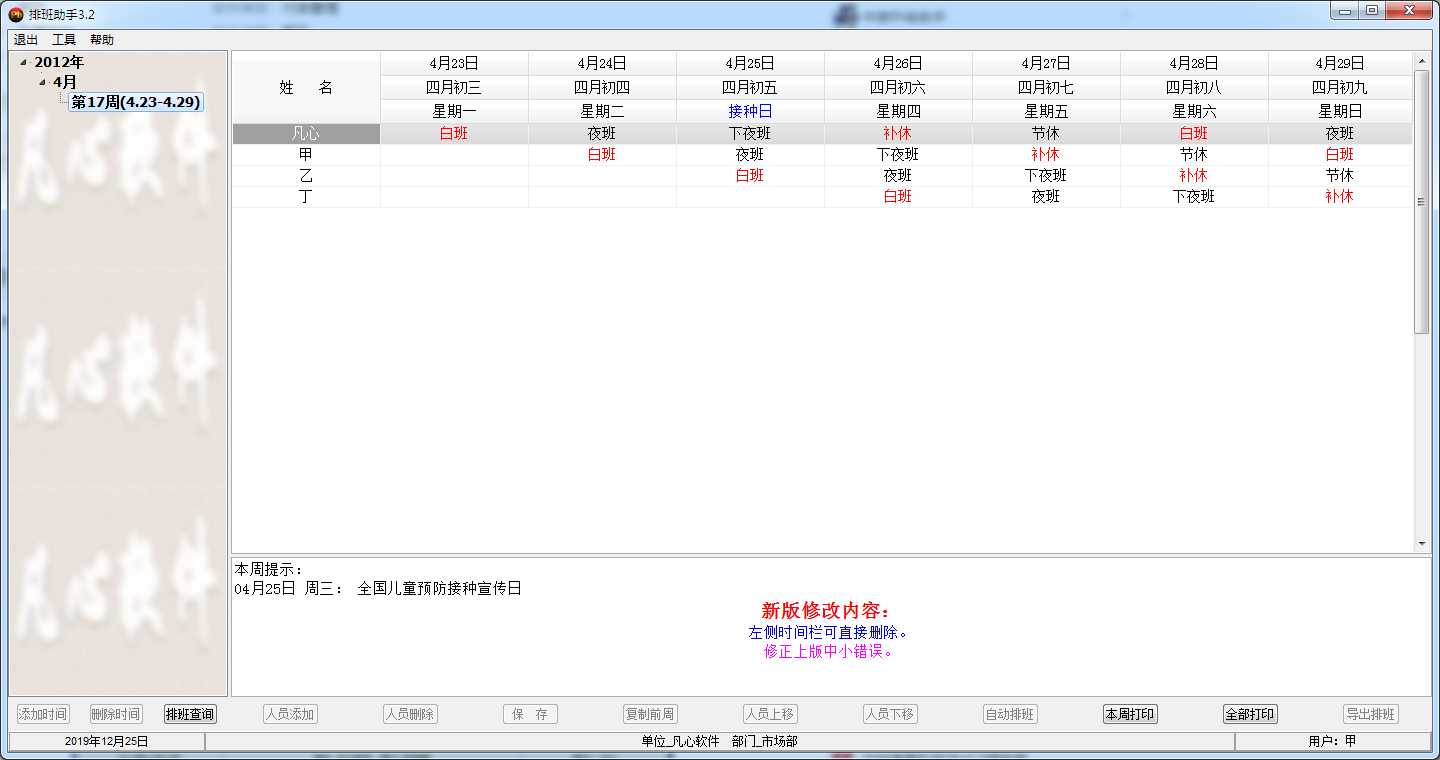Select 凡心's 节休 cell on 4月27日
The image size is (1440, 760).
[x=1046, y=133]
